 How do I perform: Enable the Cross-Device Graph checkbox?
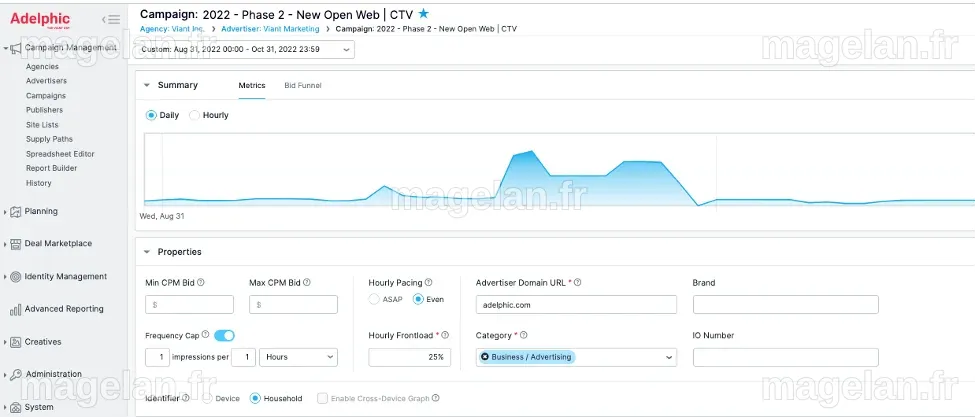click(x=322, y=398)
